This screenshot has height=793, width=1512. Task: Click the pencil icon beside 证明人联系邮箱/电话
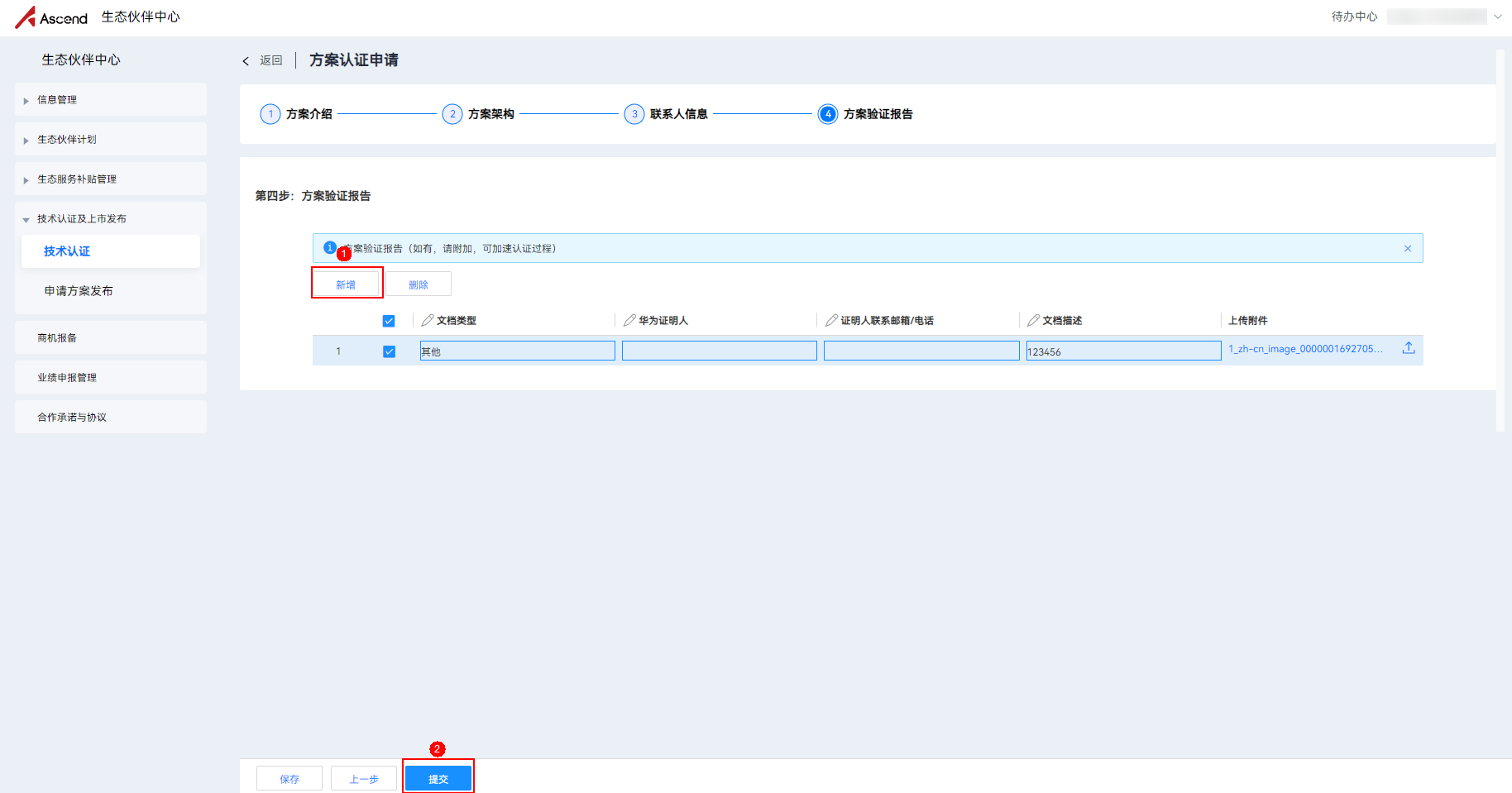pos(832,320)
